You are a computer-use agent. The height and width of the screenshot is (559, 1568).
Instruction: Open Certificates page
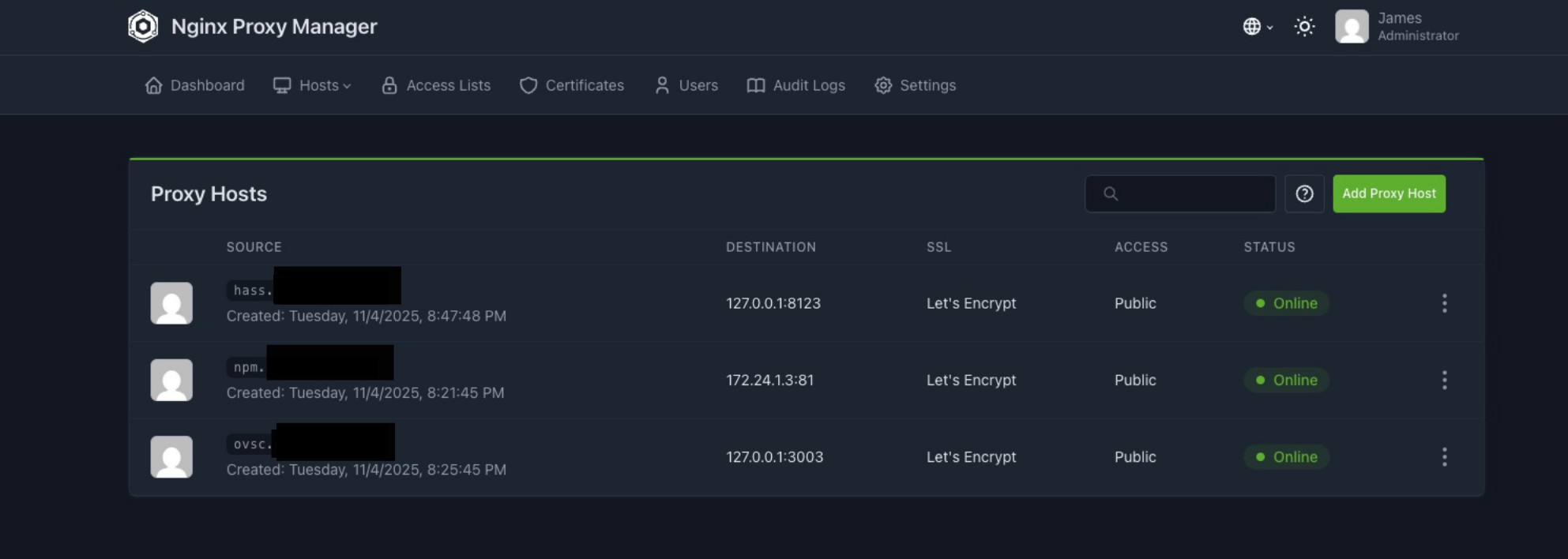point(572,85)
